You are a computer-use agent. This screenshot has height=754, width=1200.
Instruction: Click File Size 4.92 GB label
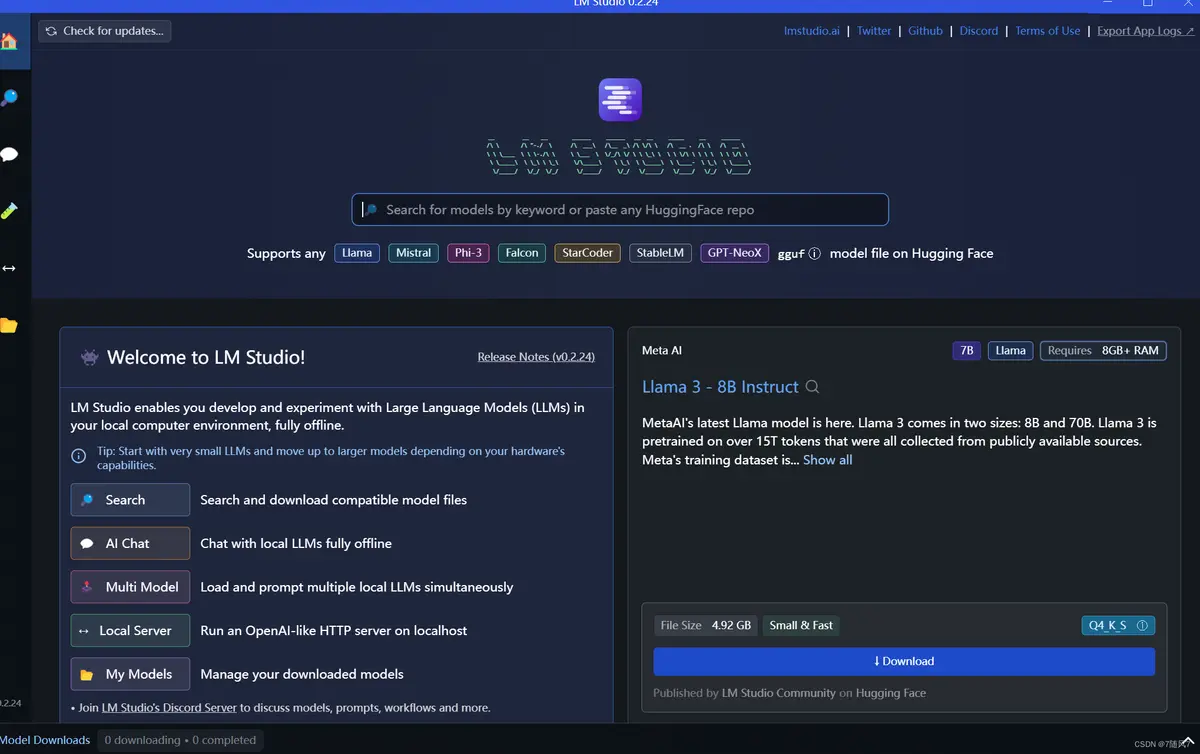pos(706,625)
